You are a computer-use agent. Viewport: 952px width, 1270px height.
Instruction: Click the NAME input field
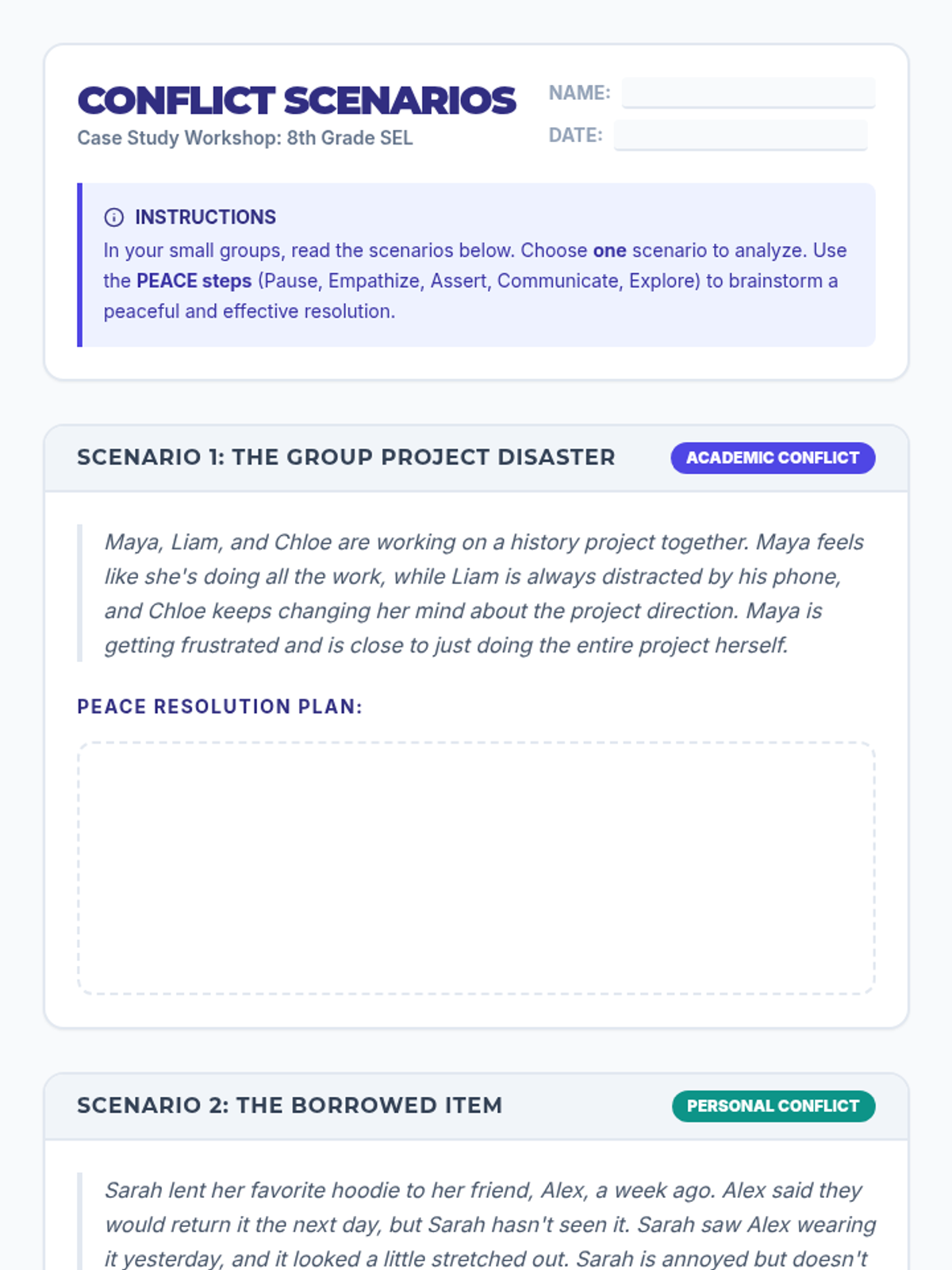[x=748, y=93]
